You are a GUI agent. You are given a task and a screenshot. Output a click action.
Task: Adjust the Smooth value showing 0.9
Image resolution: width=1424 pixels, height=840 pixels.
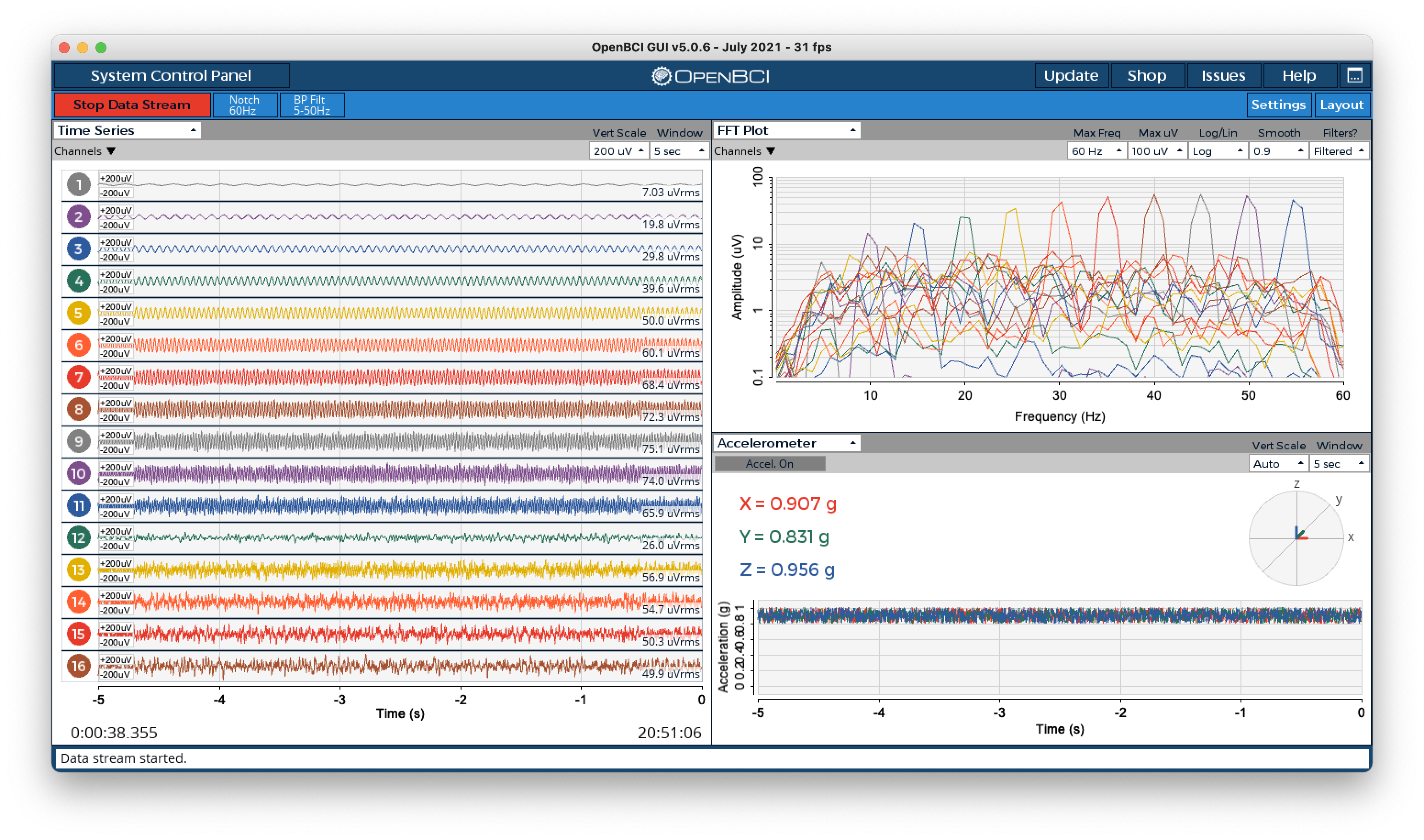click(1278, 150)
